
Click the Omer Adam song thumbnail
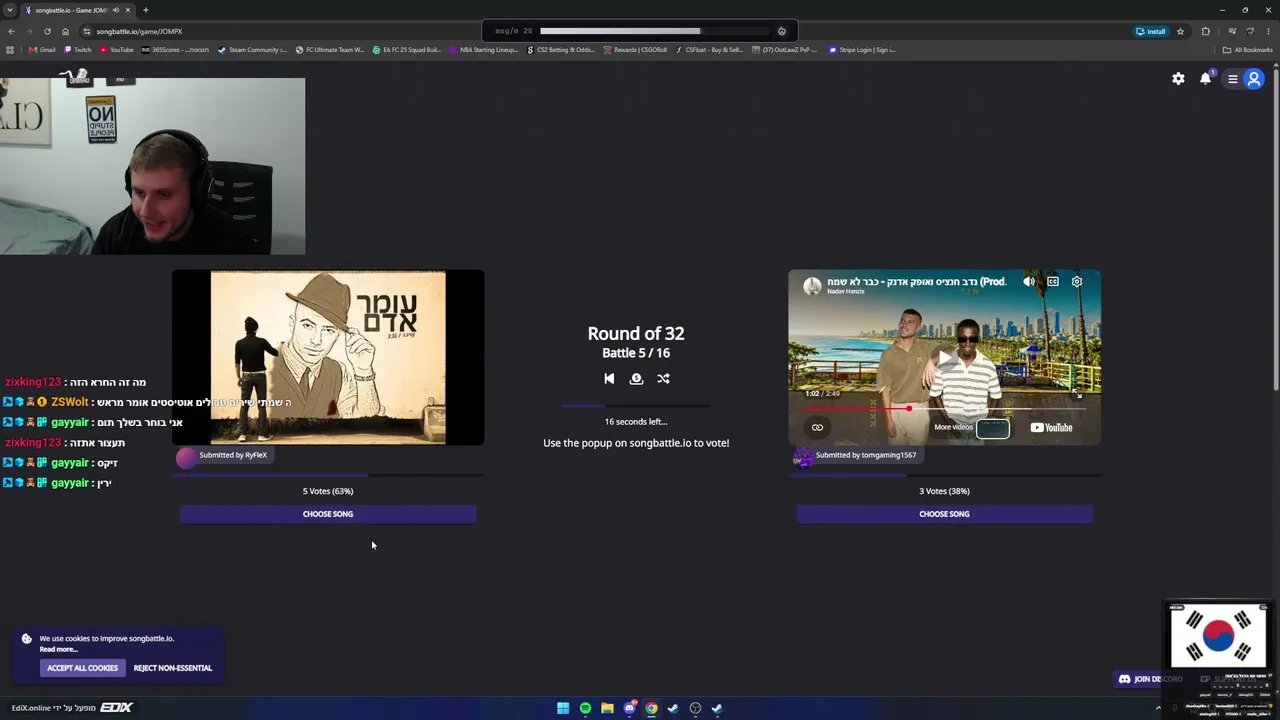pos(328,357)
